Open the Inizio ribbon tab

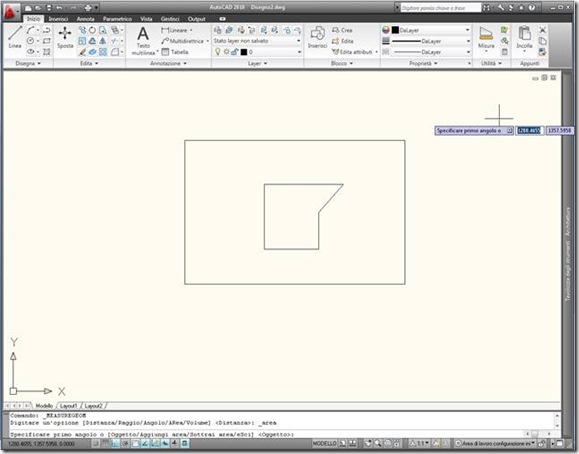tap(33, 18)
